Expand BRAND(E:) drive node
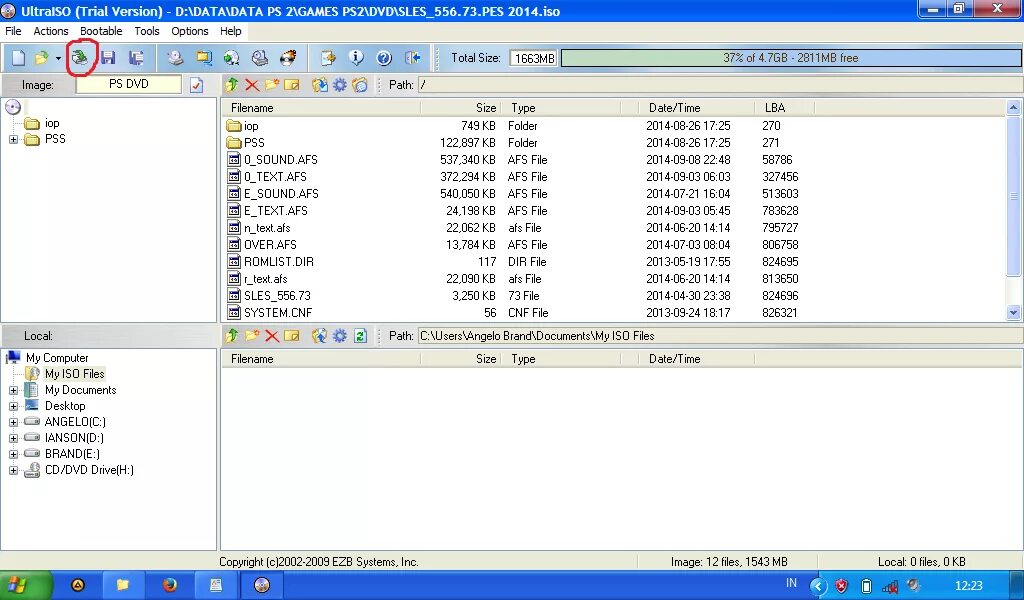Image resolution: width=1024 pixels, height=600 pixels. pos(13,454)
